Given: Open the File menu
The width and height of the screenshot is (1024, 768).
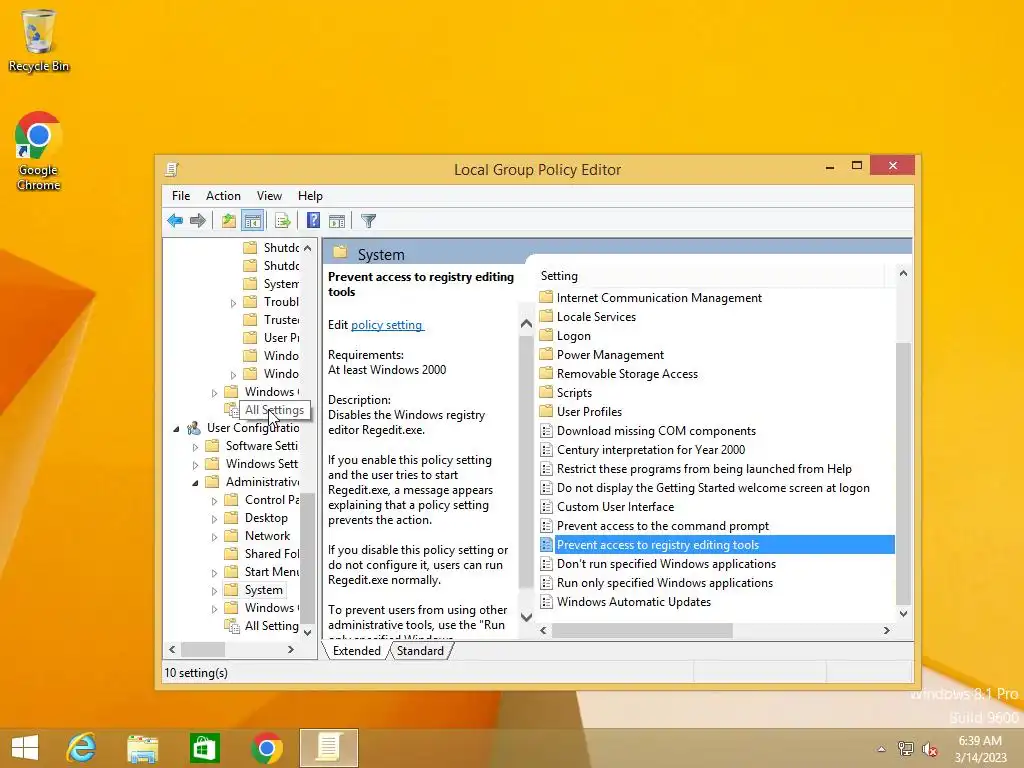Looking at the screenshot, I should coord(181,195).
